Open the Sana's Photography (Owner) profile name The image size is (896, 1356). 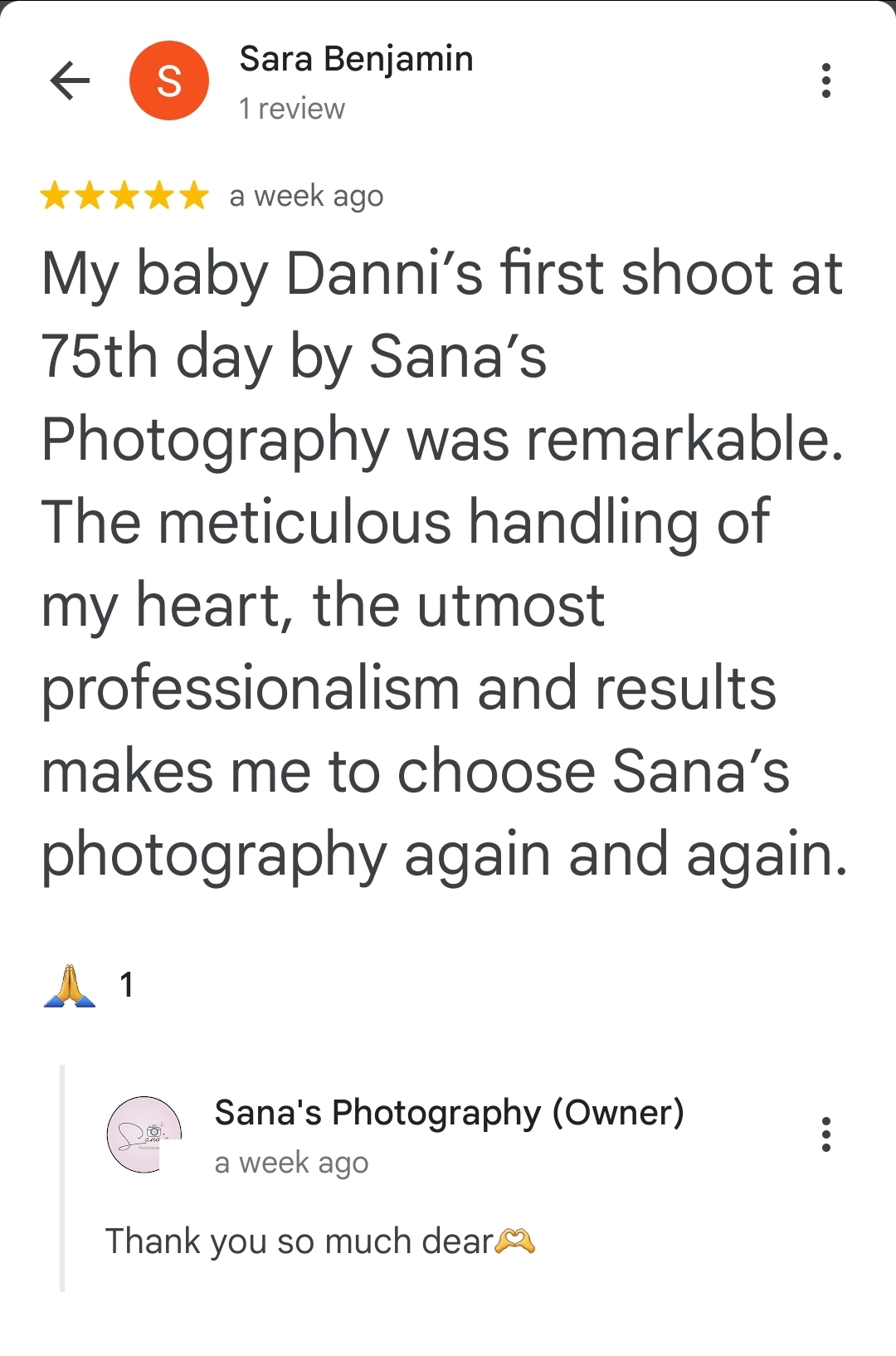point(449,1113)
